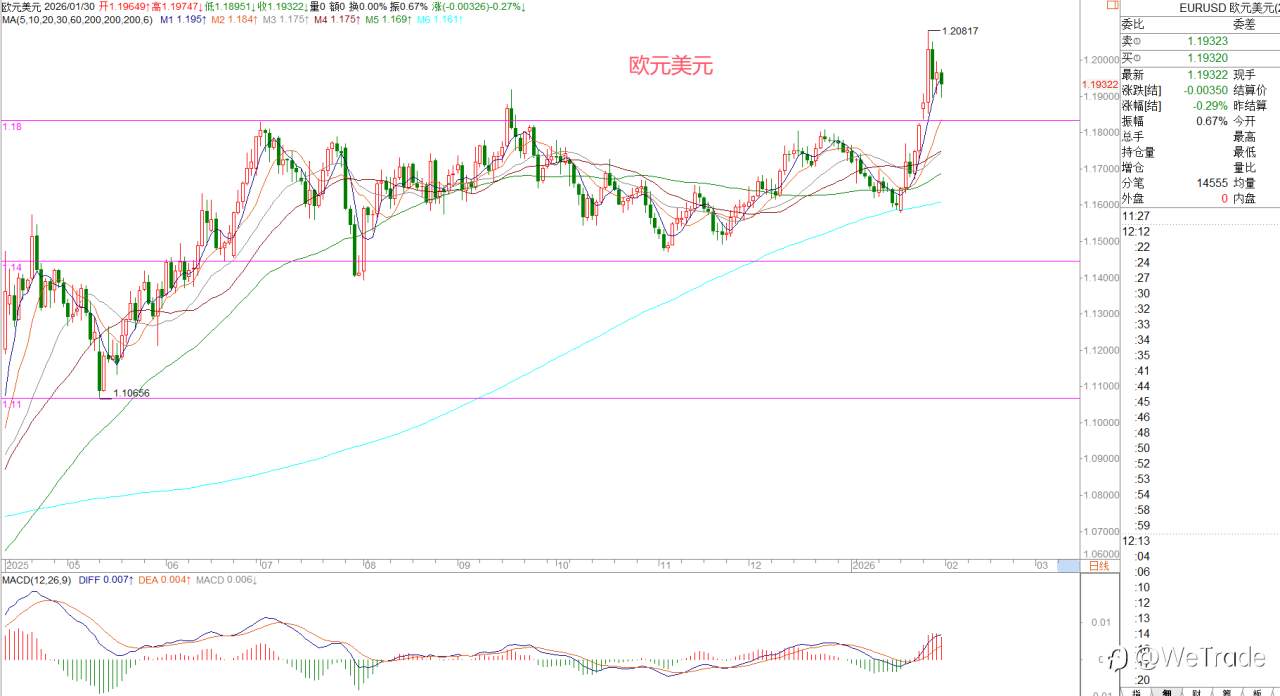Click the 持仓量 label

(x=1138, y=152)
